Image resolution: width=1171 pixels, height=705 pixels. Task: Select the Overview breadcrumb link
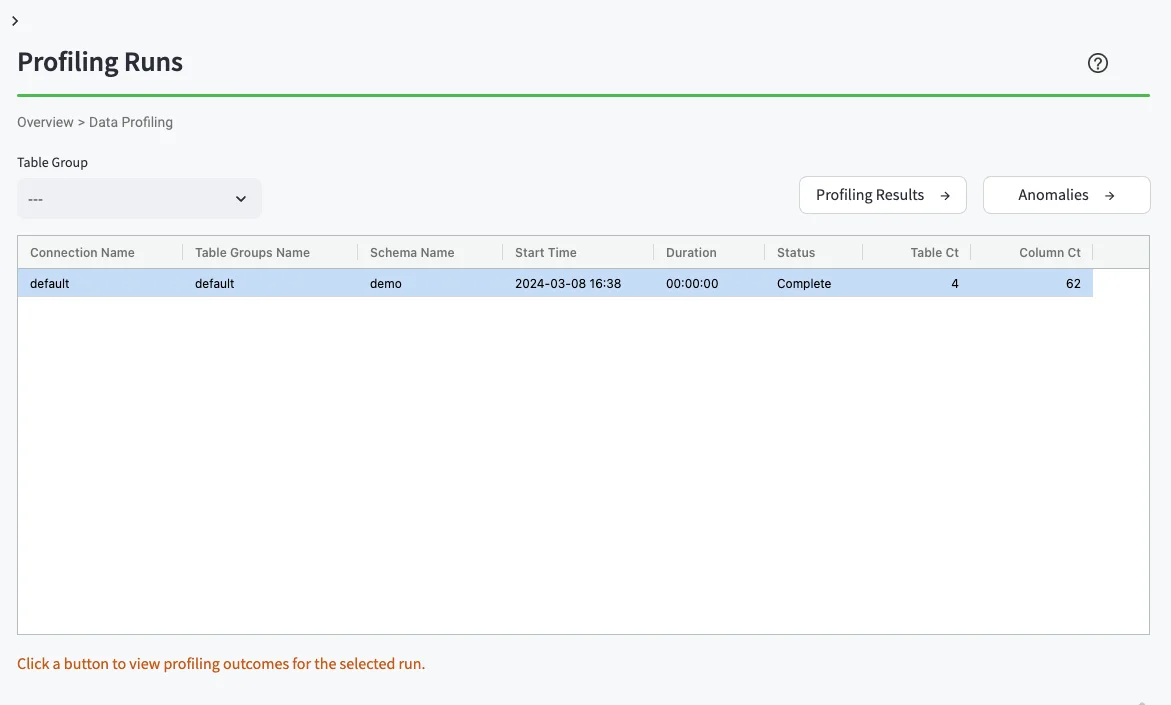click(45, 121)
